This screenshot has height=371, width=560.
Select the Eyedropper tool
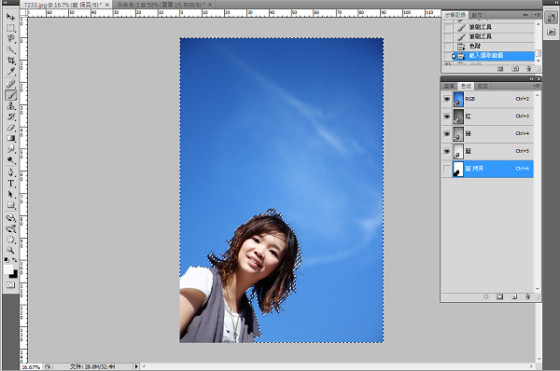11,71
